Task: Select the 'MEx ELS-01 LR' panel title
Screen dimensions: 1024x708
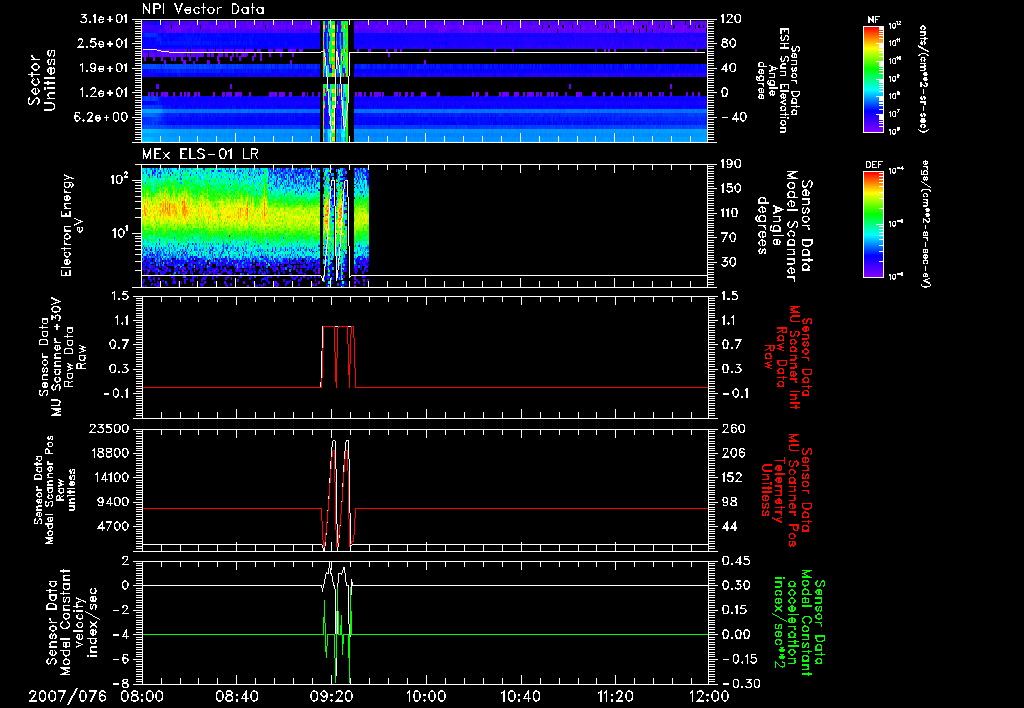Action: coord(202,154)
